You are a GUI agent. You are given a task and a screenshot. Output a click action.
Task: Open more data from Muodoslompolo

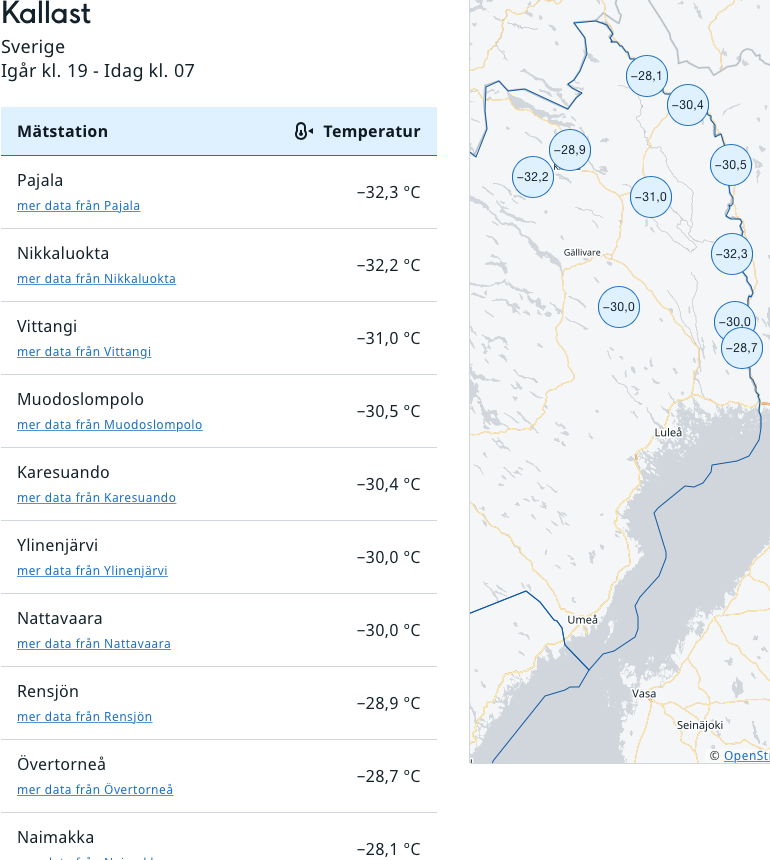[x=109, y=425]
